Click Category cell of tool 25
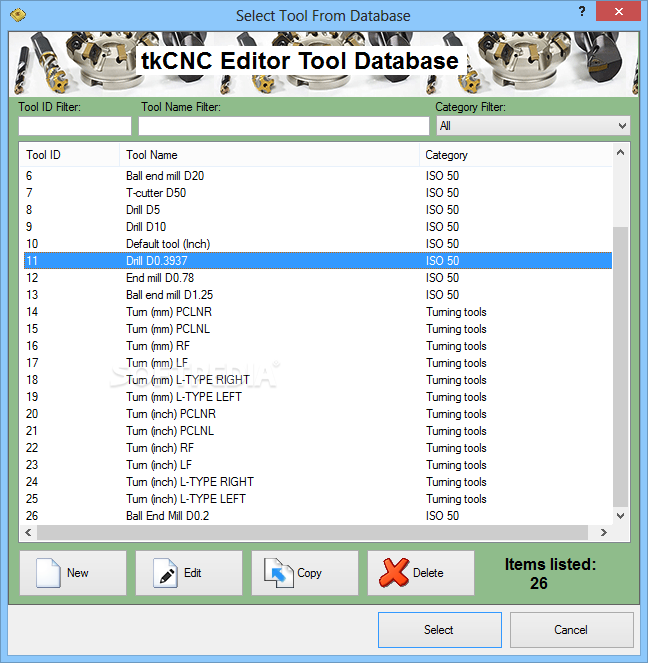 [456, 499]
